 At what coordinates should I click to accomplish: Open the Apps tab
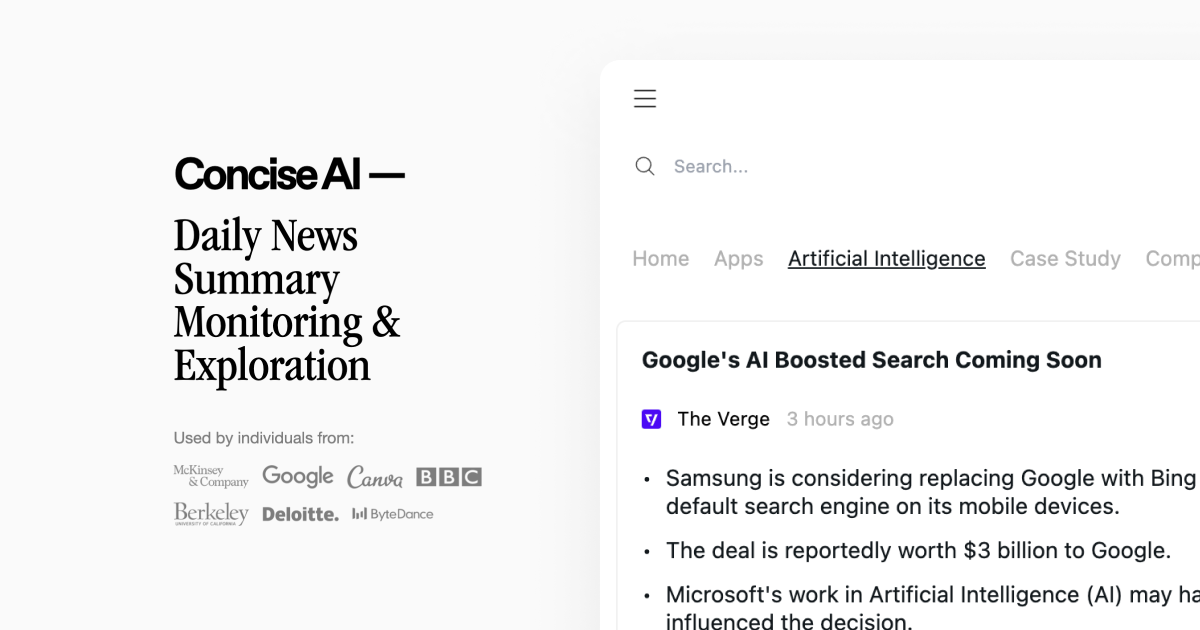click(738, 258)
